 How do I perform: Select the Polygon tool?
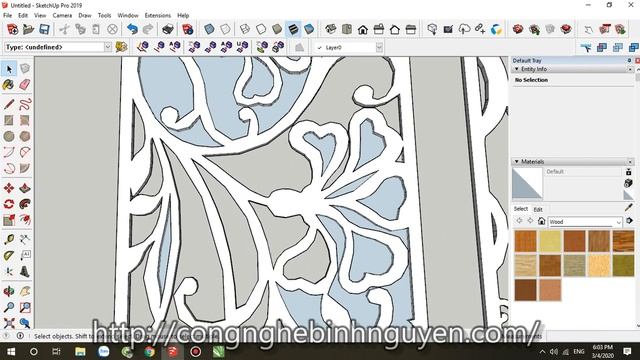point(25,136)
